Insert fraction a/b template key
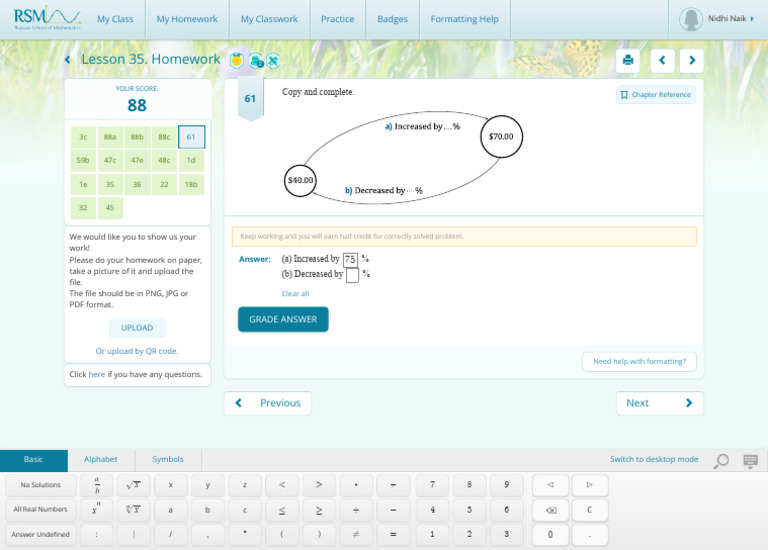The width and height of the screenshot is (768, 550). tap(97, 485)
